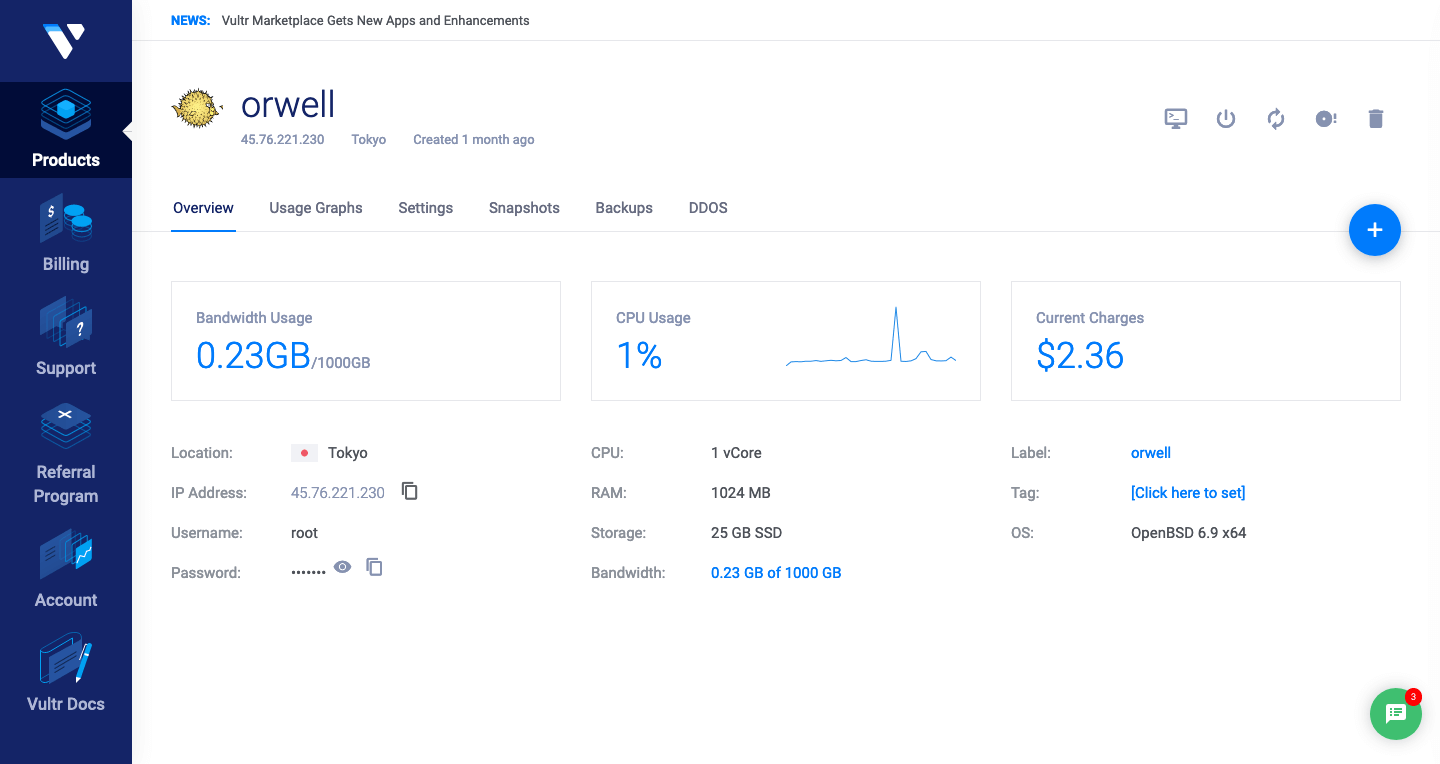Screen dimensions: 1440x764
Task: Open the Support sidebar section
Action: click(x=65, y=338)
